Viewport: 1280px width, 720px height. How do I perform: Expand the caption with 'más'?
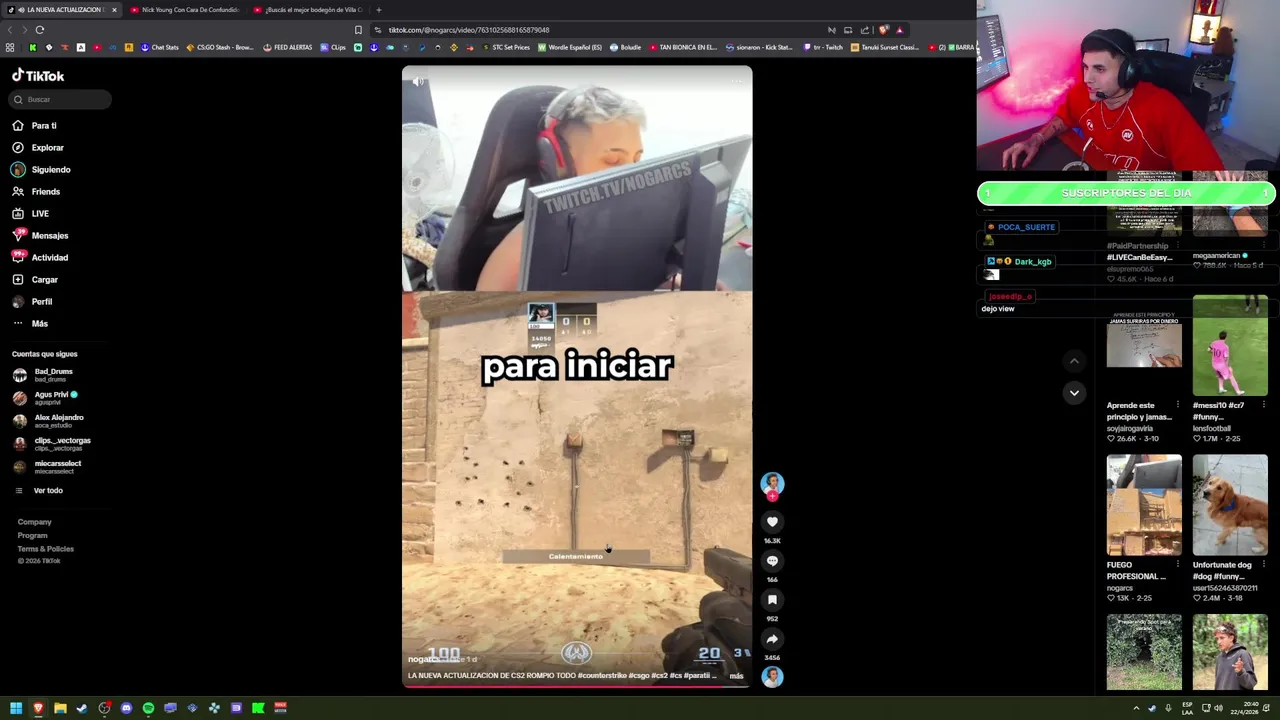(736, 676)
